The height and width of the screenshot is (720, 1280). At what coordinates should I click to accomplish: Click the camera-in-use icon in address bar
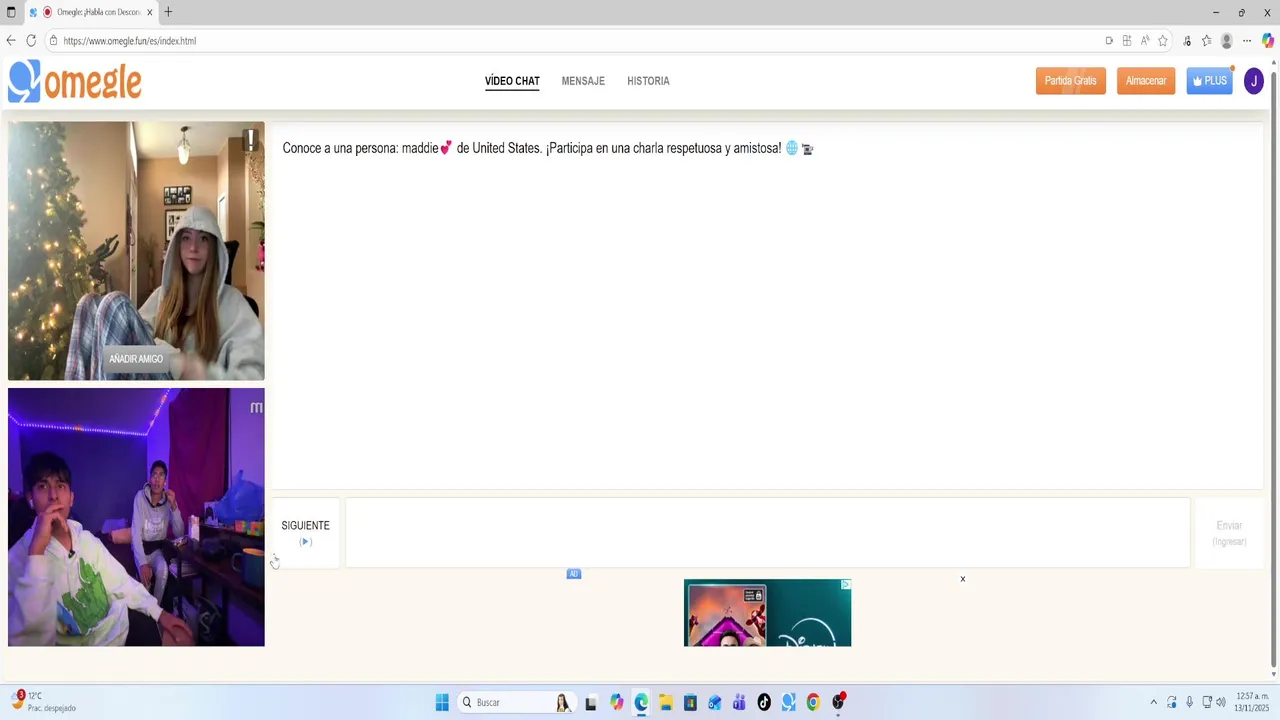pyautogui.click(x=1109, y=41)
